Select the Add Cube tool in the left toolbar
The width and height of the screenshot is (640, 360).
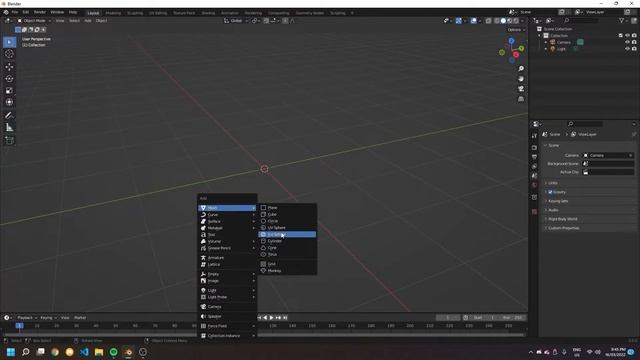coord(9,140)
